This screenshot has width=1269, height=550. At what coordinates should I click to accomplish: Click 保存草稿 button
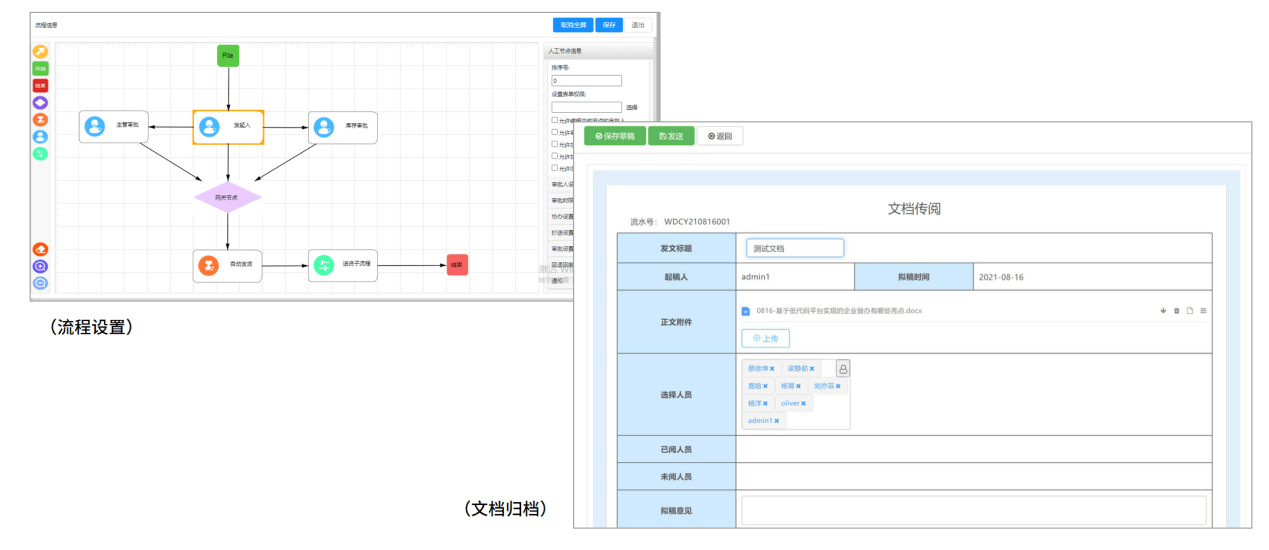click(x=615, y=136)
